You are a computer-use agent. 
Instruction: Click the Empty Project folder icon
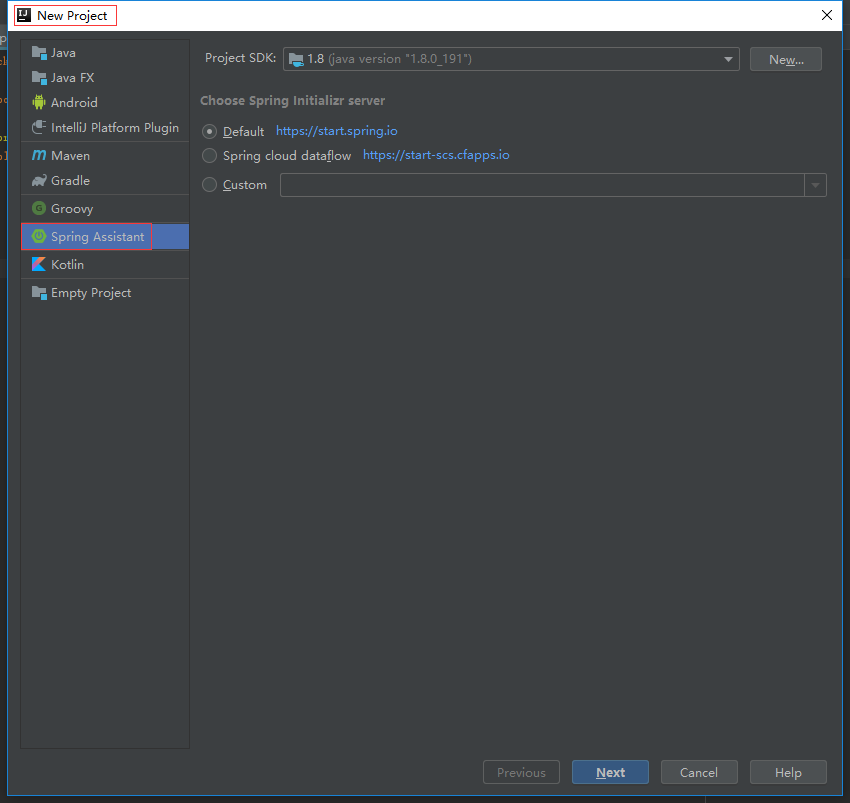click(x=39, y=293)
